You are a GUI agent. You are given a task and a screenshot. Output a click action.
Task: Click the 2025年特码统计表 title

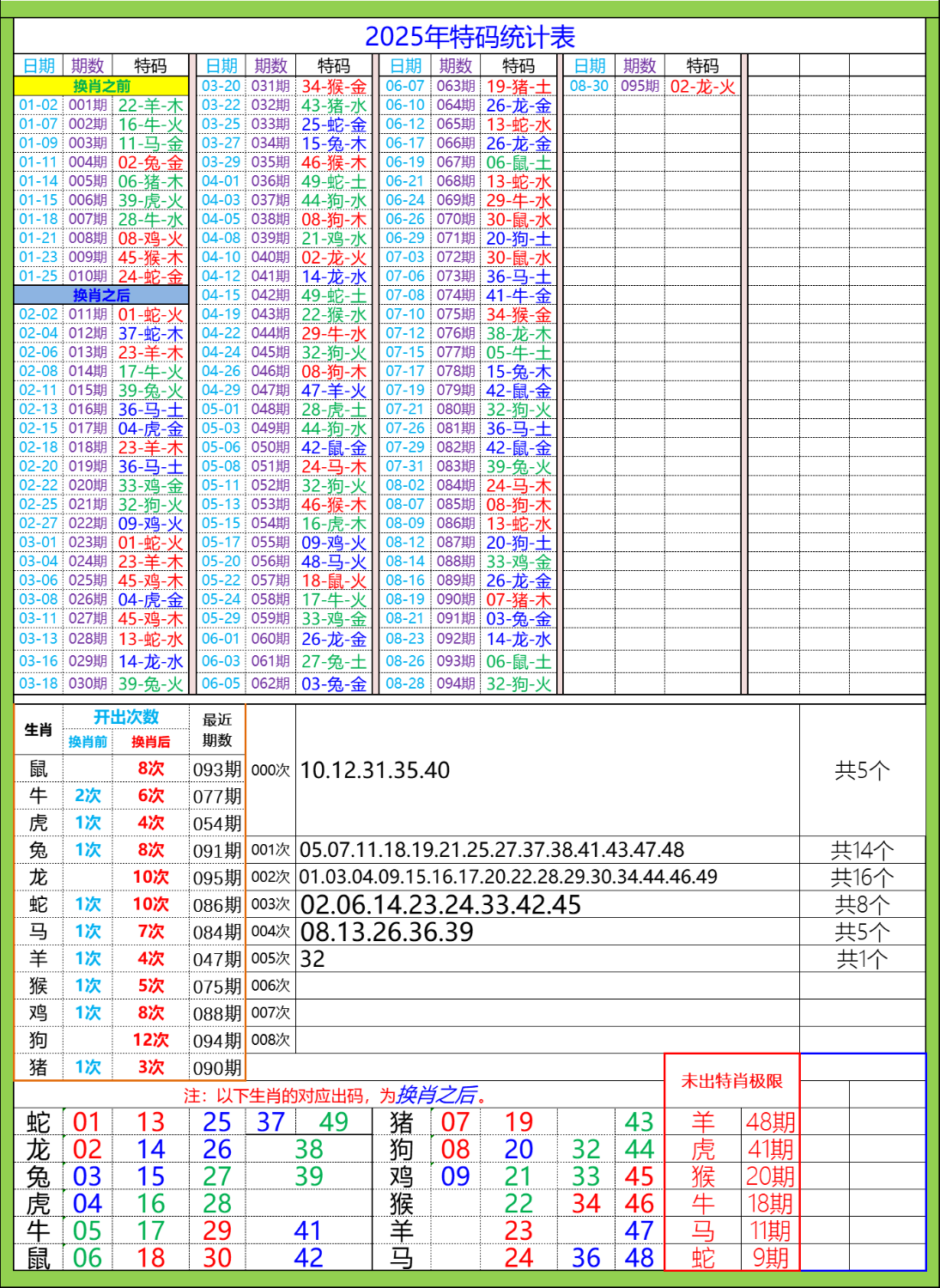470,36
